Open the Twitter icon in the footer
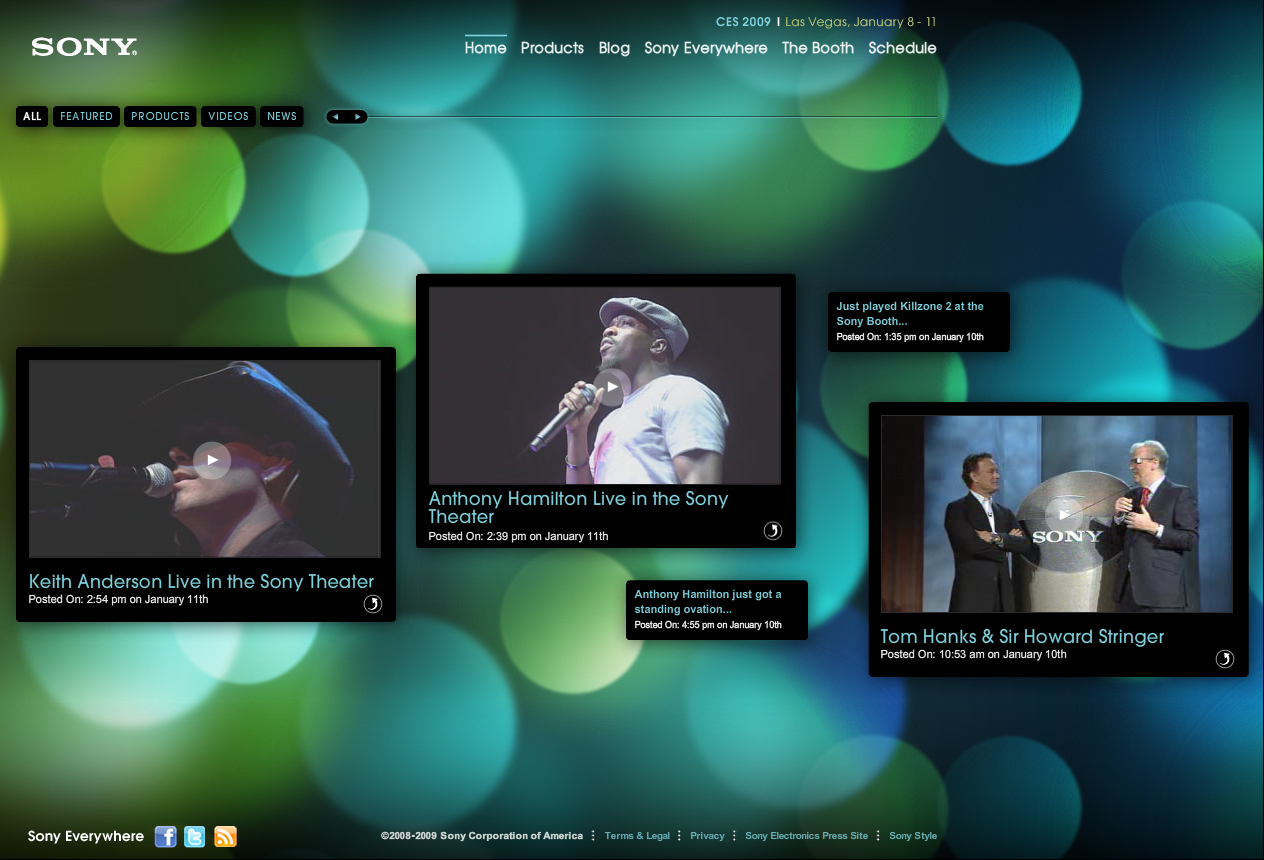This screenshot has width=1264, height=860. click(195, 836)
